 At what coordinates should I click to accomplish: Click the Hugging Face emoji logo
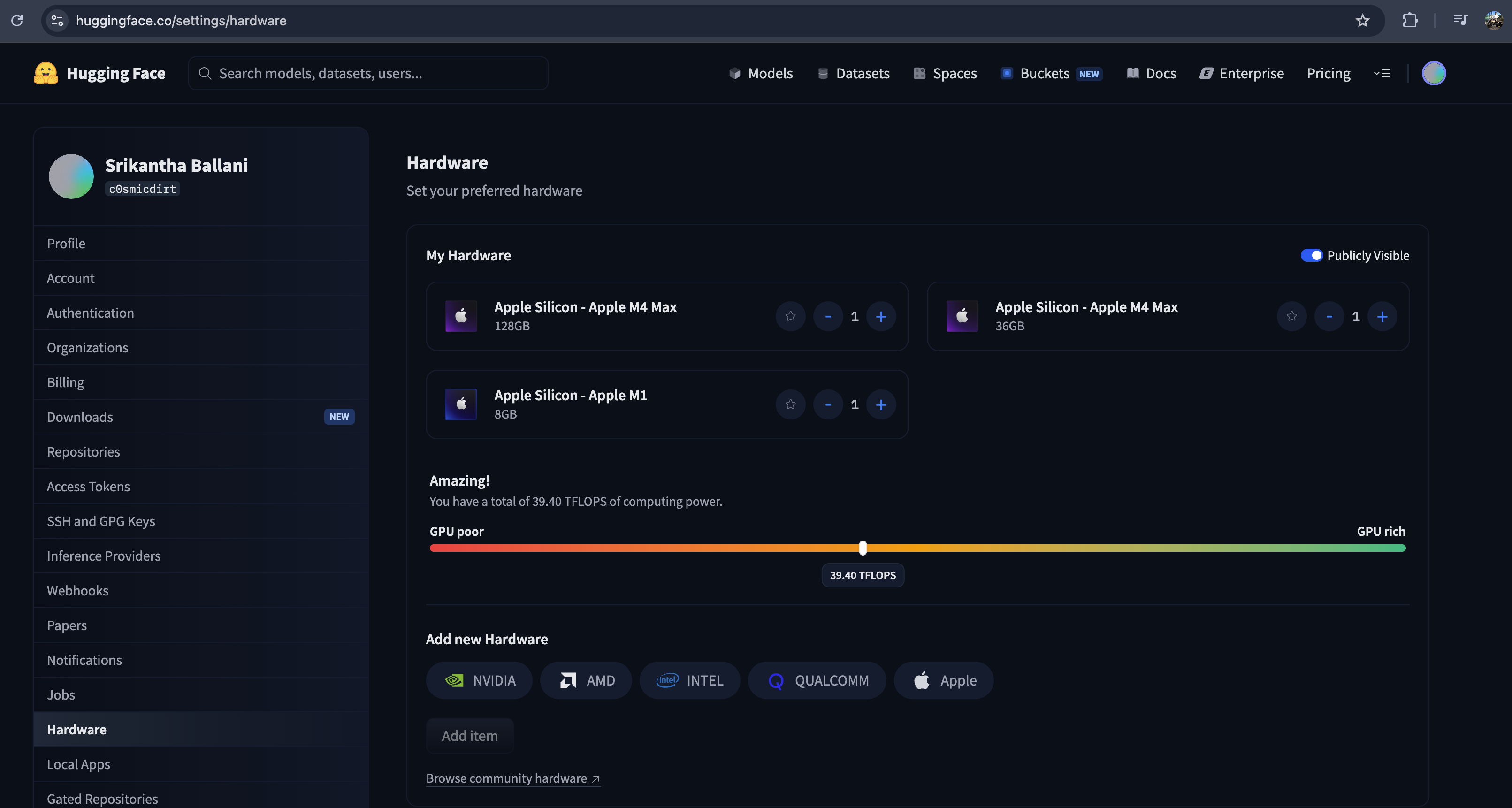tap(46, 73)
